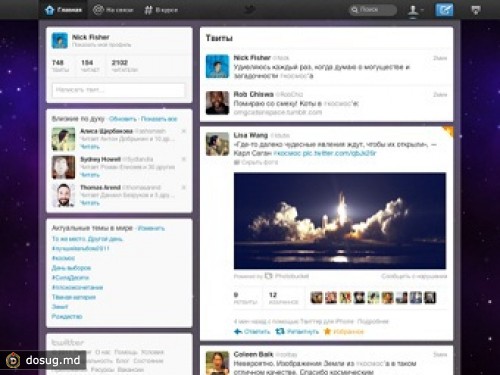
Task: Open the На связи connect tab
Action: coord(113,10)
